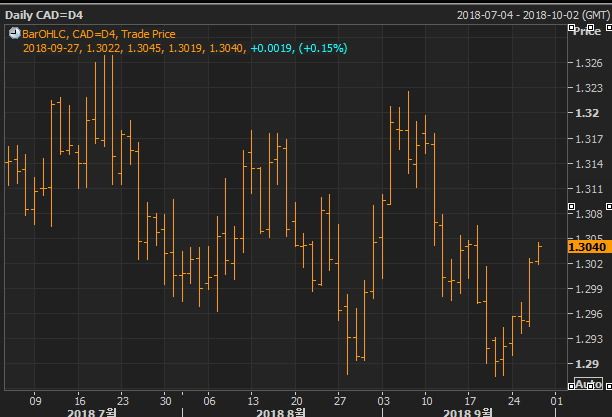Click the 1.326 price axis label
This screenshot has width=612, height=417.
(589, 63)
